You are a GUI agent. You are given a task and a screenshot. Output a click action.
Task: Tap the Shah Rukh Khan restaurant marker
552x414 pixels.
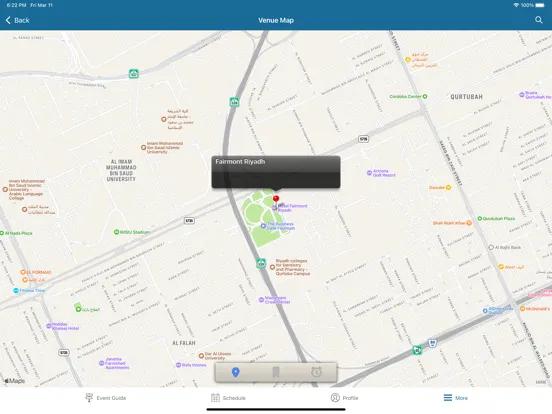[x=469, y=223]
